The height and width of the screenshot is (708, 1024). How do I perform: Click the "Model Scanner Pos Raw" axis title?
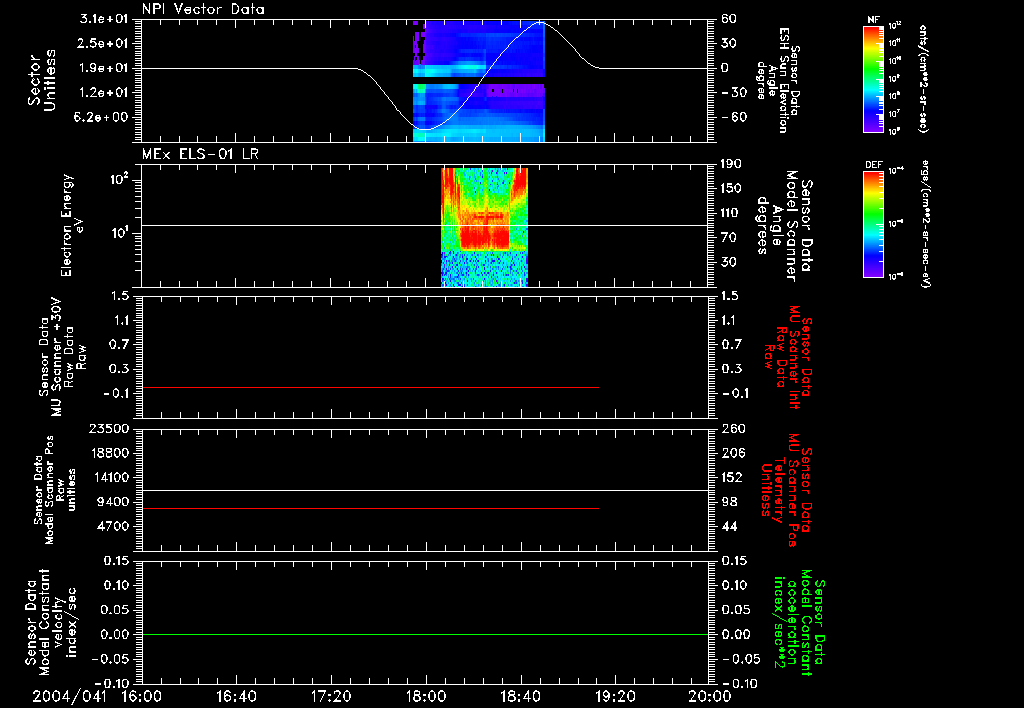(55, 490)
